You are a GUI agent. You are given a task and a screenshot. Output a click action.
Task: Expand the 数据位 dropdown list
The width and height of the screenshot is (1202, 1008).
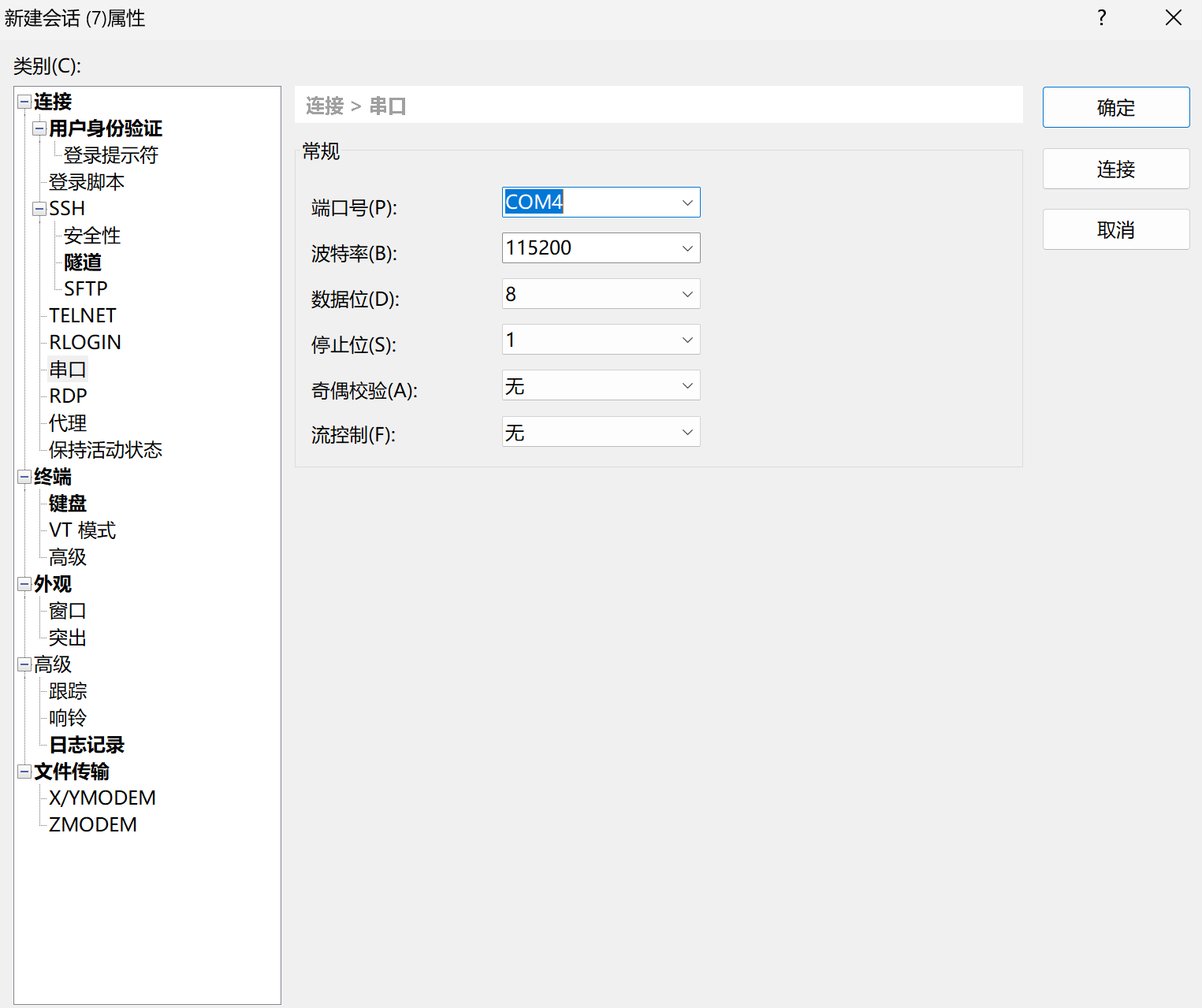687,294
